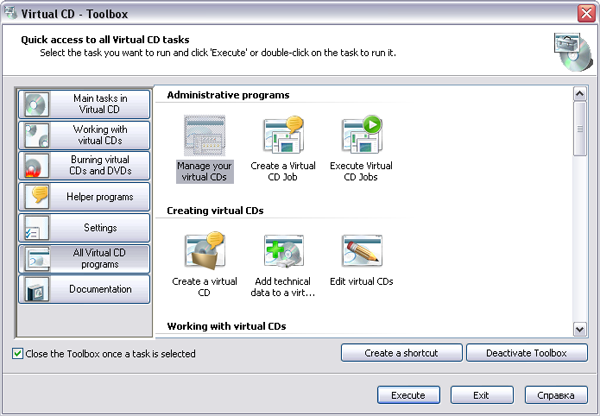The image size is (600, 416).
Task: Click the Deactivate Toolbox button
Action: pos(527,353)
